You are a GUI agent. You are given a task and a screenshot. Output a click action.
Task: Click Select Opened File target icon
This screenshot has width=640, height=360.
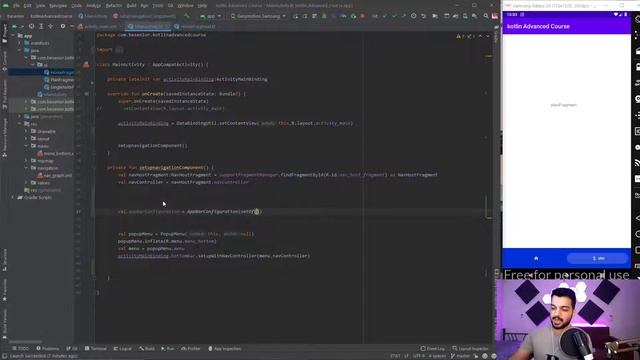pyautogui.click(x=31, y=26)
